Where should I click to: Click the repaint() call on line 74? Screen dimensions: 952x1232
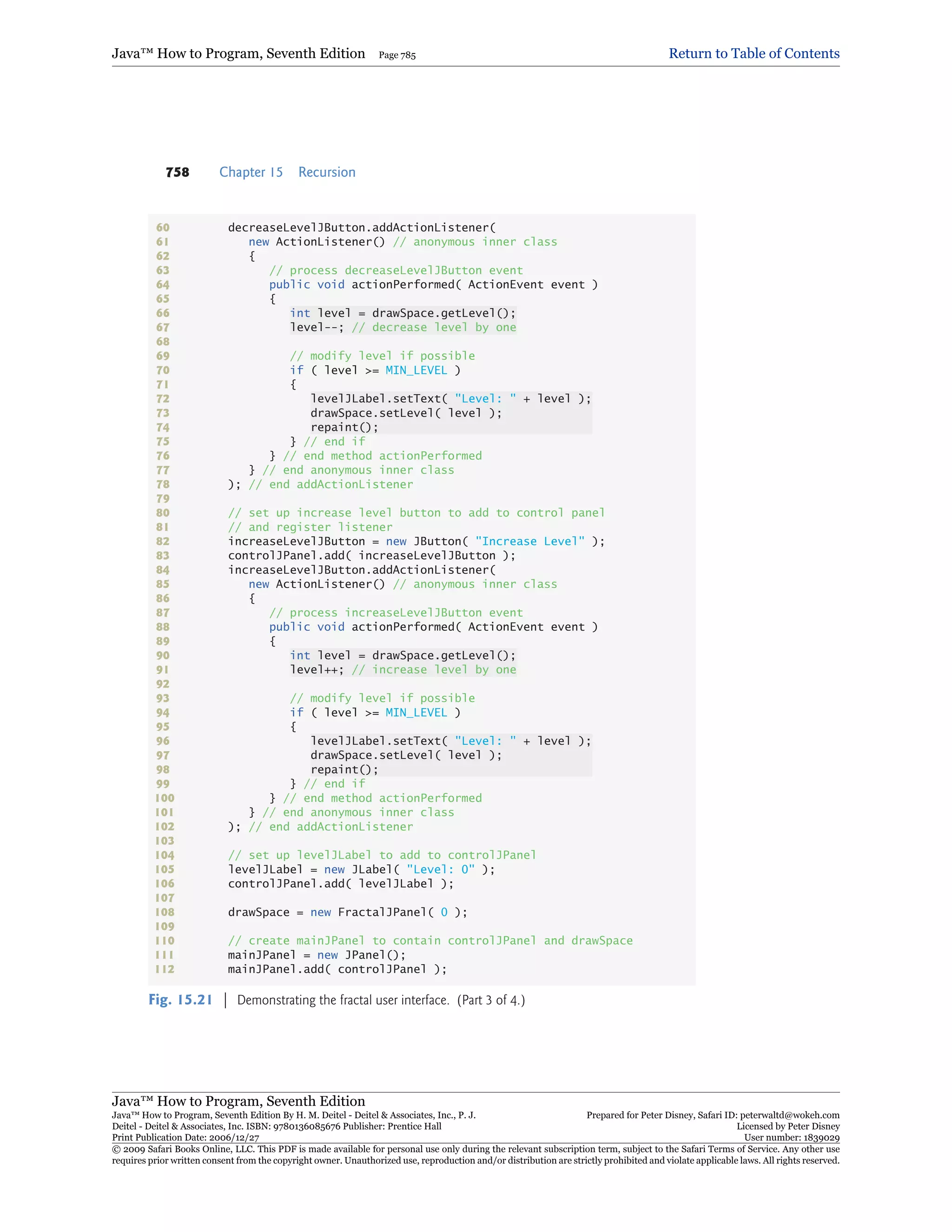[344, 427]
